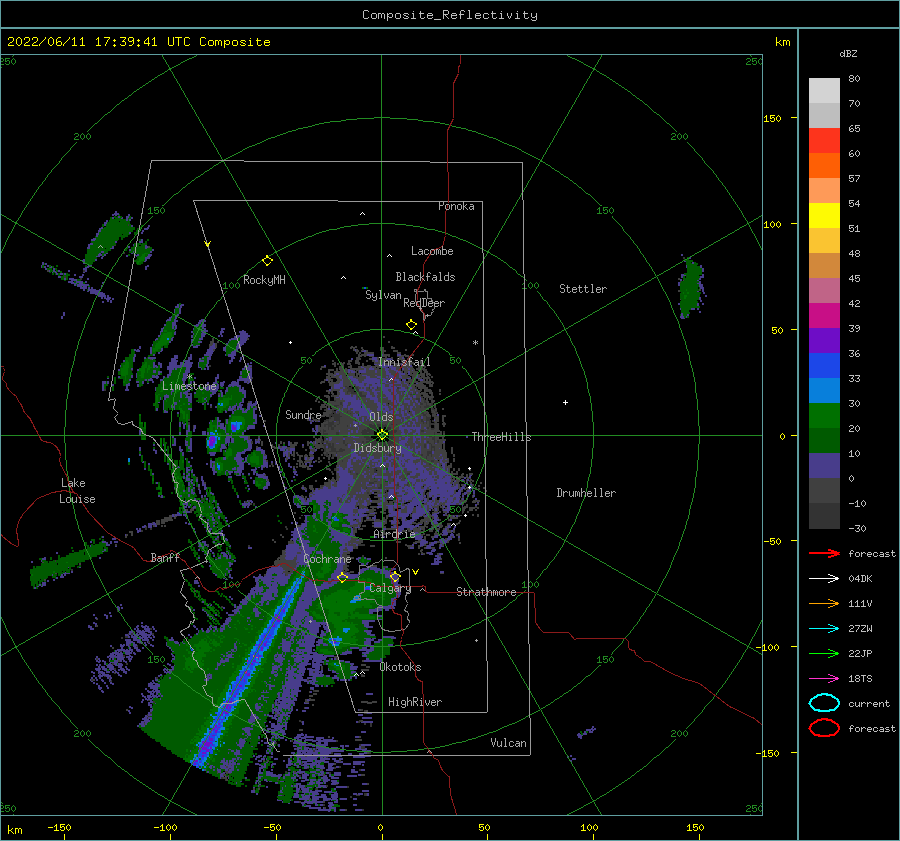Select the red 65-60 dBZ swatch
The height and width of the screenshot is (841, 900).
824,141
